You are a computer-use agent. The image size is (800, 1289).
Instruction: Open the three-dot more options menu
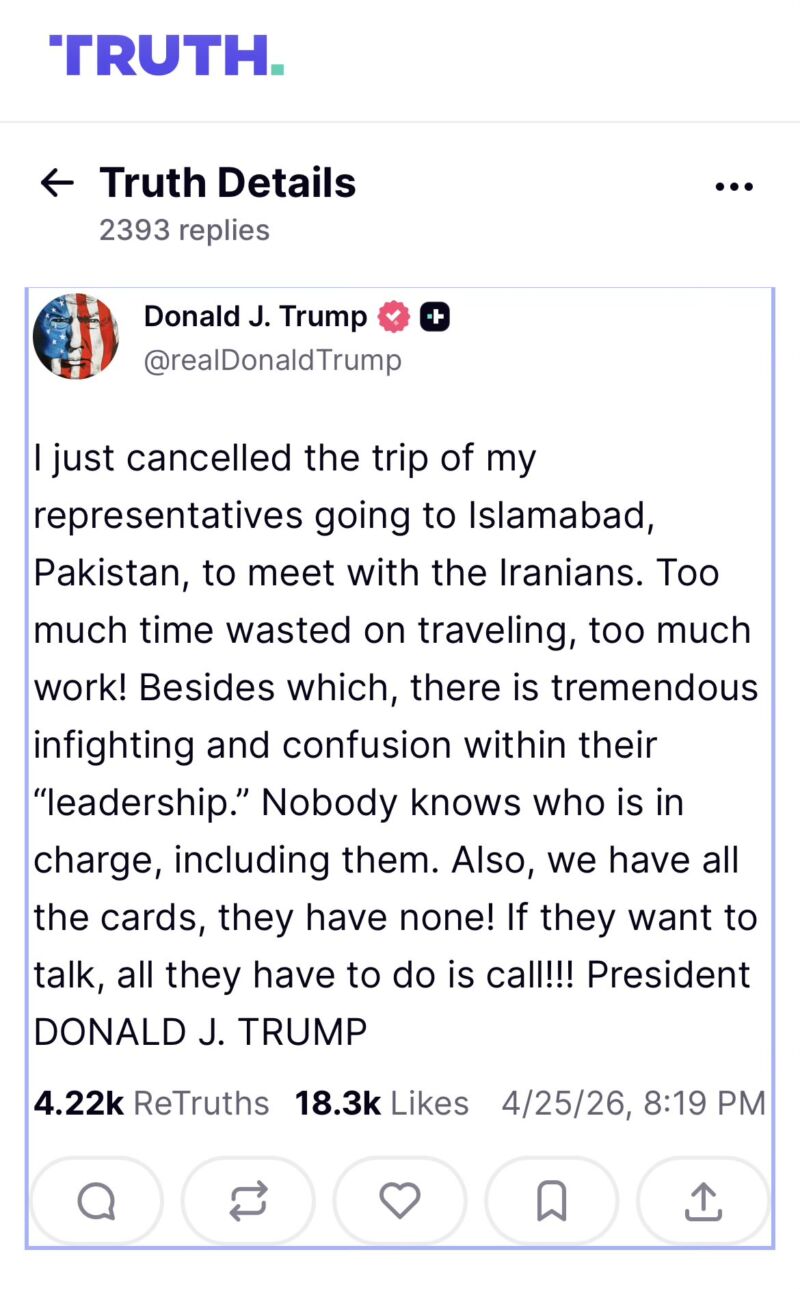point(734,186)
